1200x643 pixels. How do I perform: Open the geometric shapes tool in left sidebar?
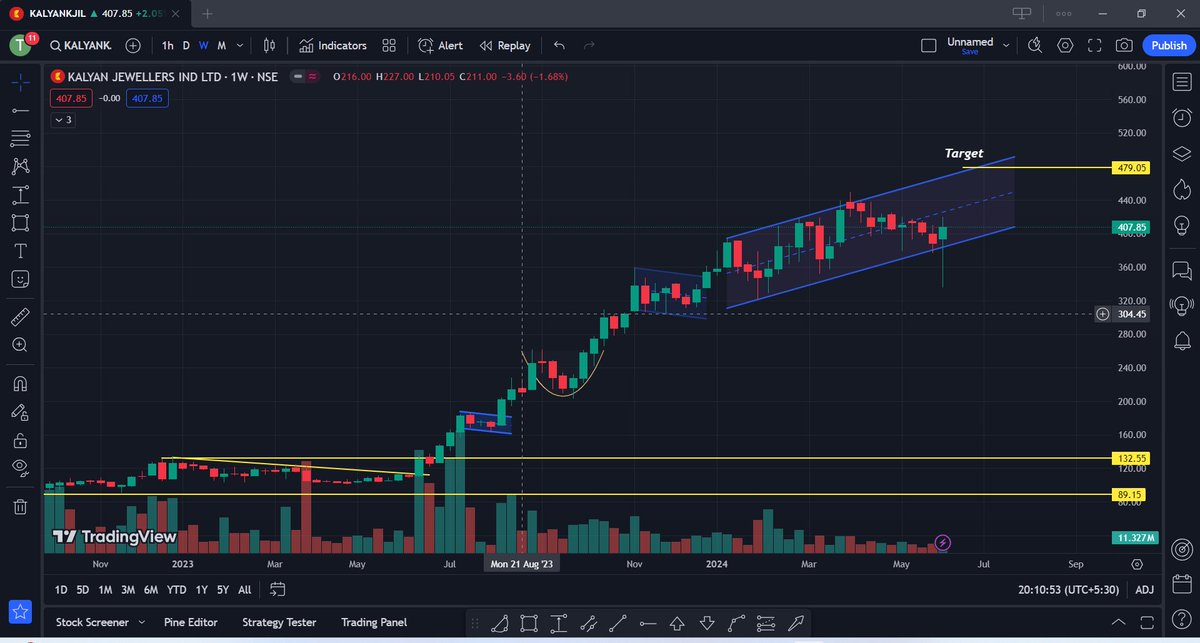coord(20,222)
